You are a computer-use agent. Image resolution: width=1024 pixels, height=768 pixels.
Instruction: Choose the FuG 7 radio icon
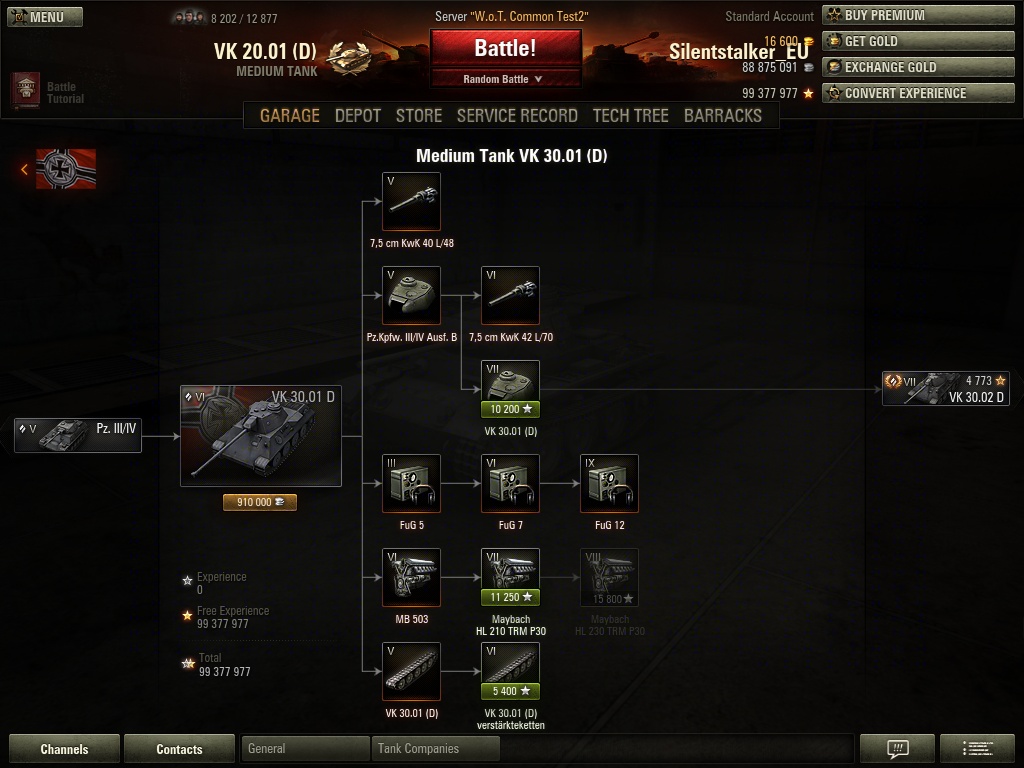coord(510,483)
